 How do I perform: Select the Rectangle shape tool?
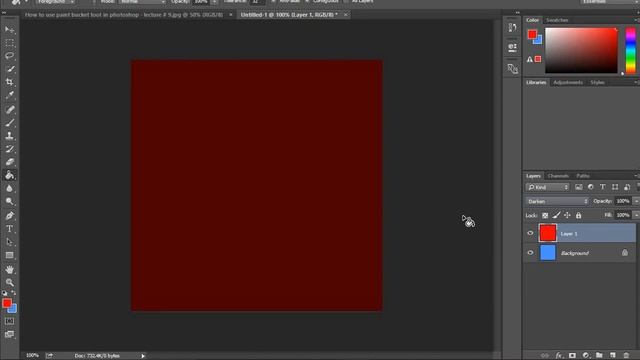pos(9,256)
